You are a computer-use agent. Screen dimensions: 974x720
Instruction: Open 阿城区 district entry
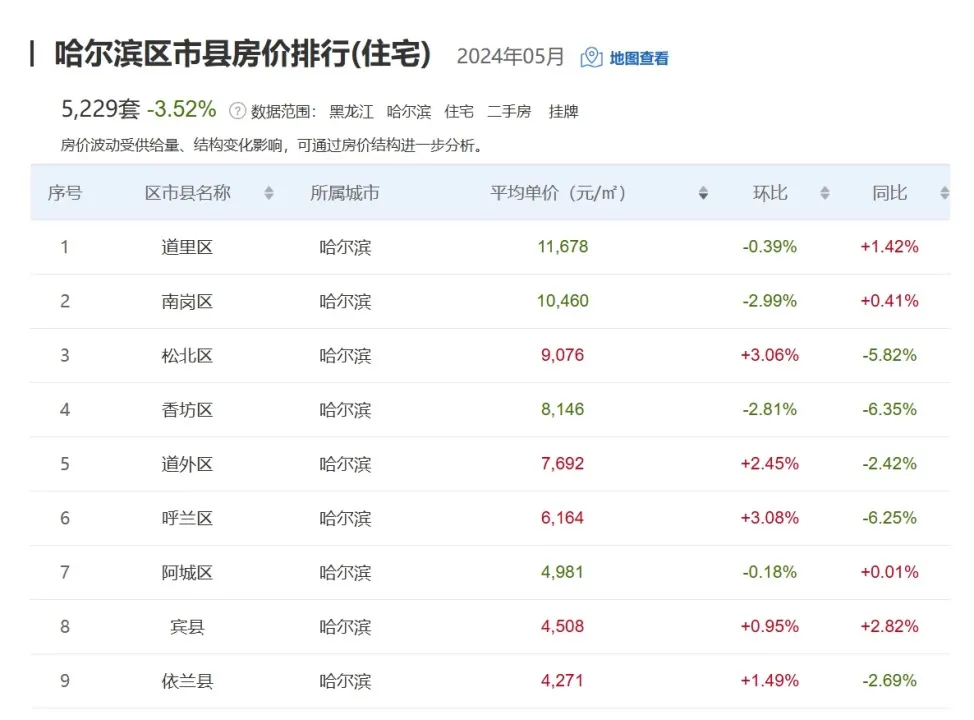187,572
